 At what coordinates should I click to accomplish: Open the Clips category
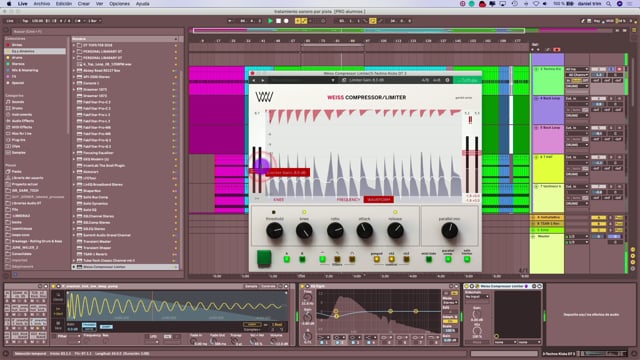pyautogui.click(x=16, y=146)
